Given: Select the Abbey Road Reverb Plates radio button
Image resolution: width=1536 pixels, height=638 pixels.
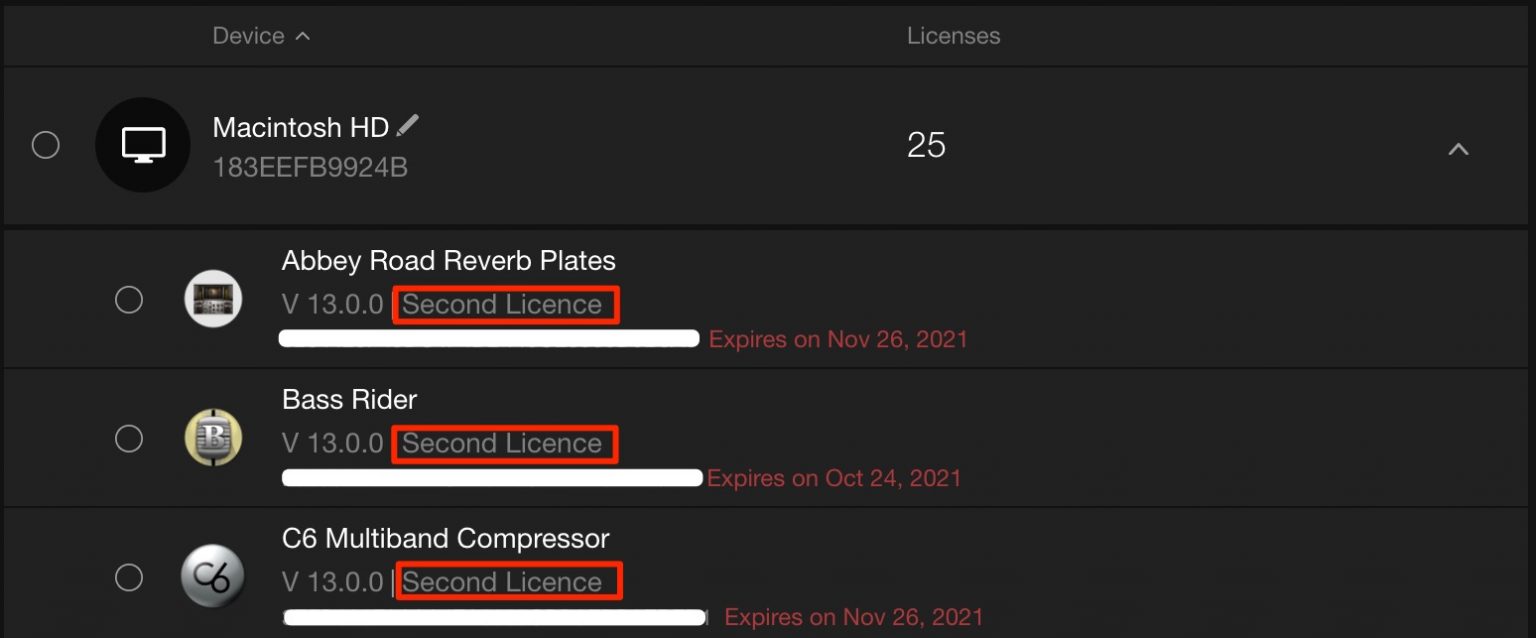Looking at the screenshot, I should click(x=129, y=299).
